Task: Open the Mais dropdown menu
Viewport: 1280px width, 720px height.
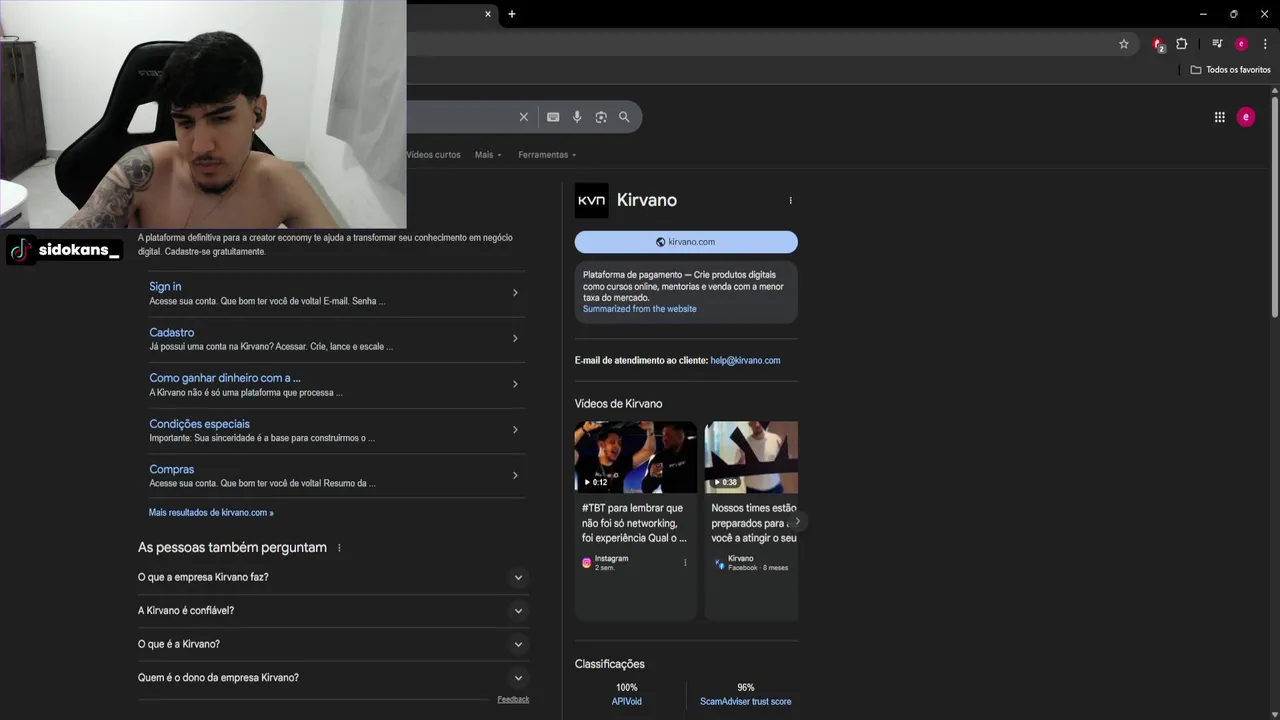Action: (488, 155)
